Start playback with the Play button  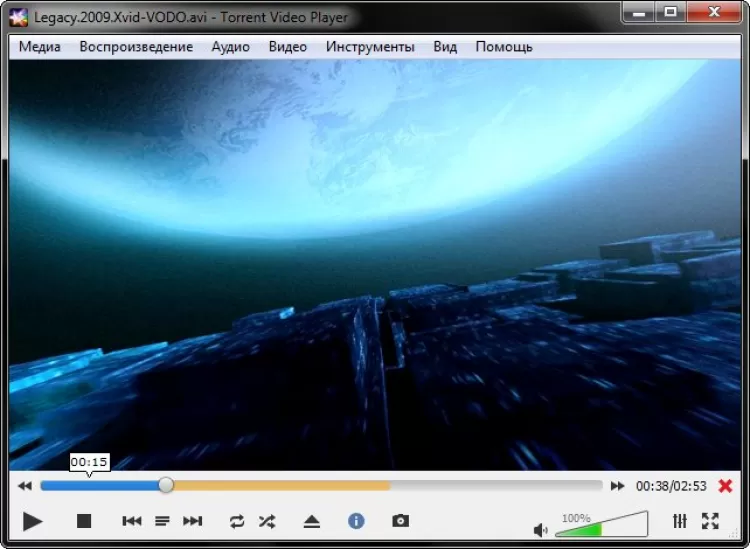pos(33,521)
